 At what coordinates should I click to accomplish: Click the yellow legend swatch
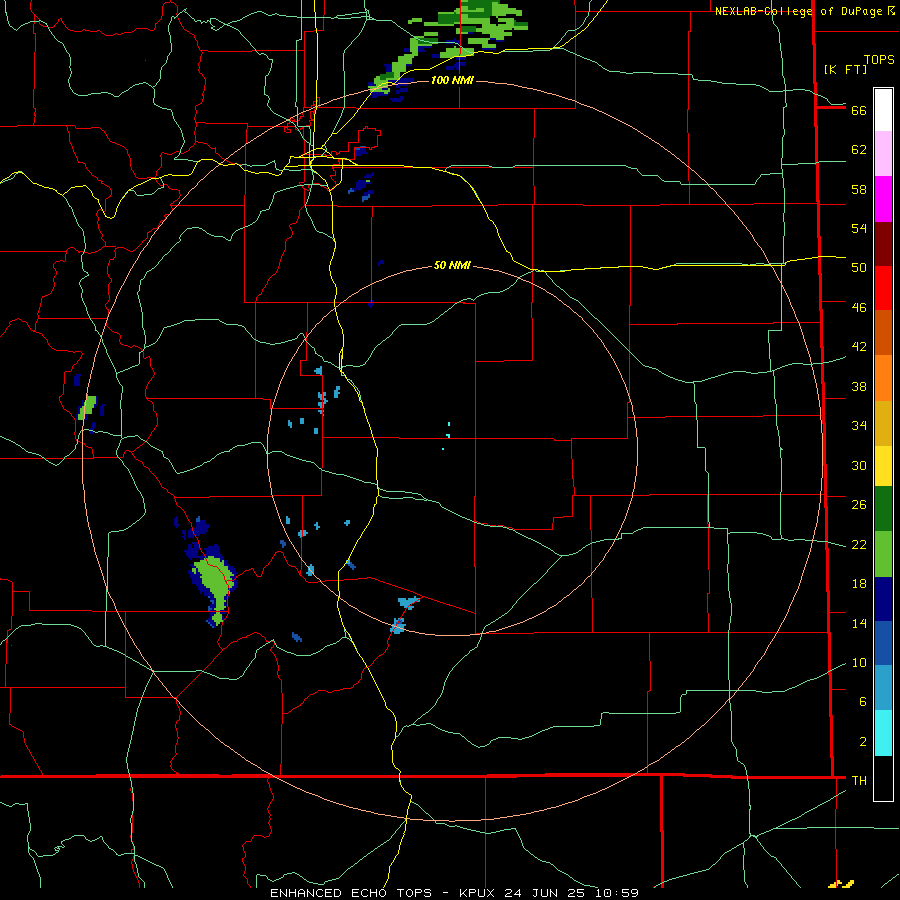(x=883, y=466)
